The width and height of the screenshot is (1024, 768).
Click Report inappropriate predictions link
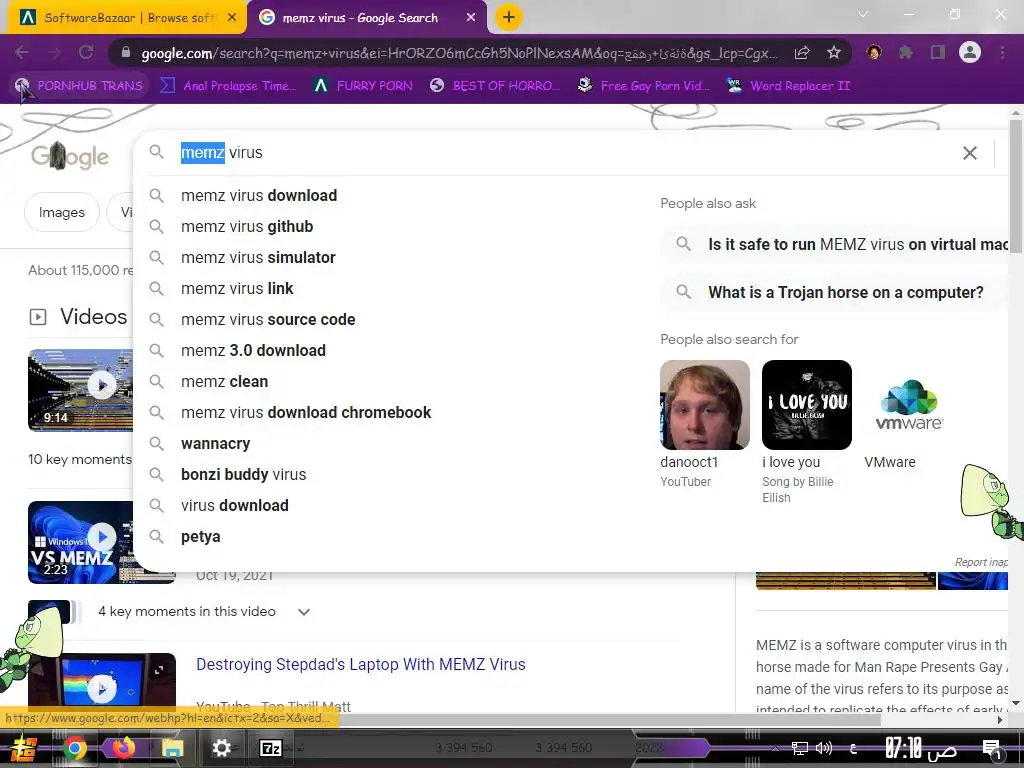point(981,562)
